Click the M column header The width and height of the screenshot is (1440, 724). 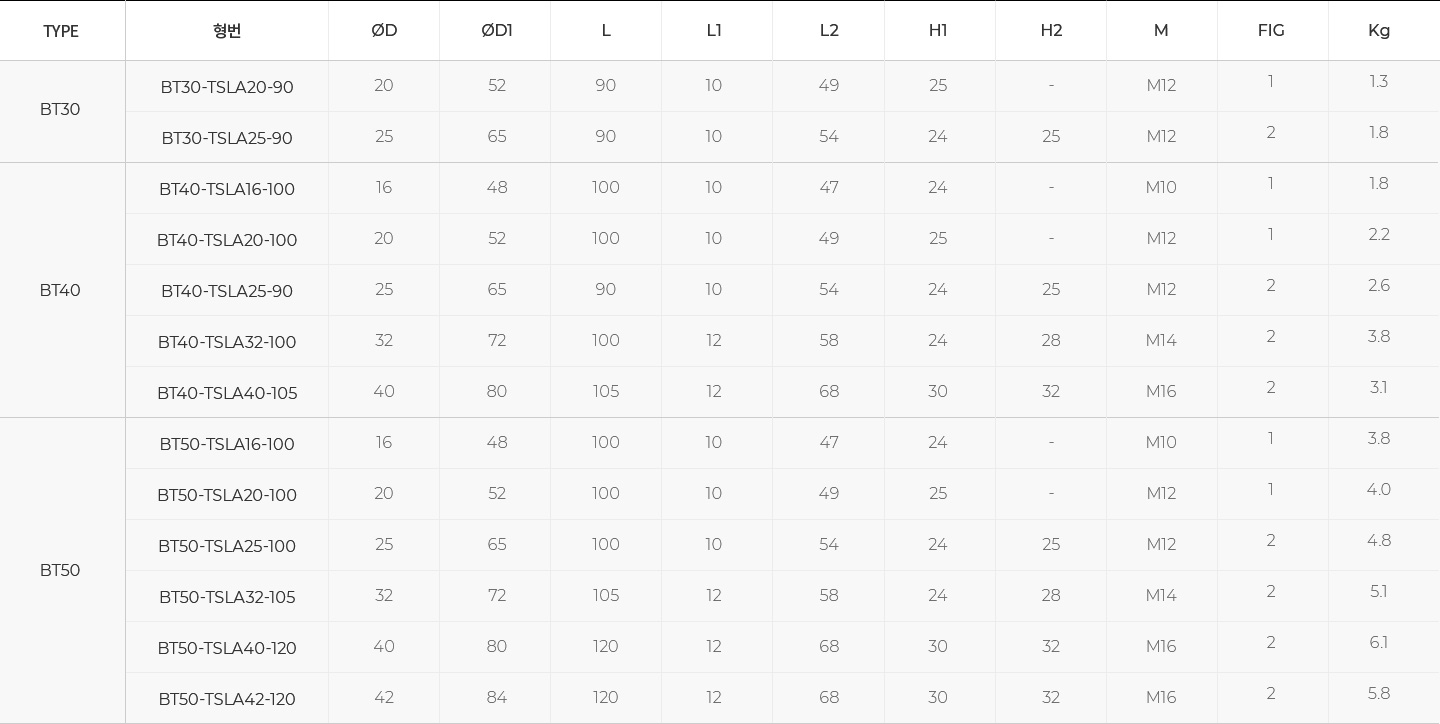1161,30
